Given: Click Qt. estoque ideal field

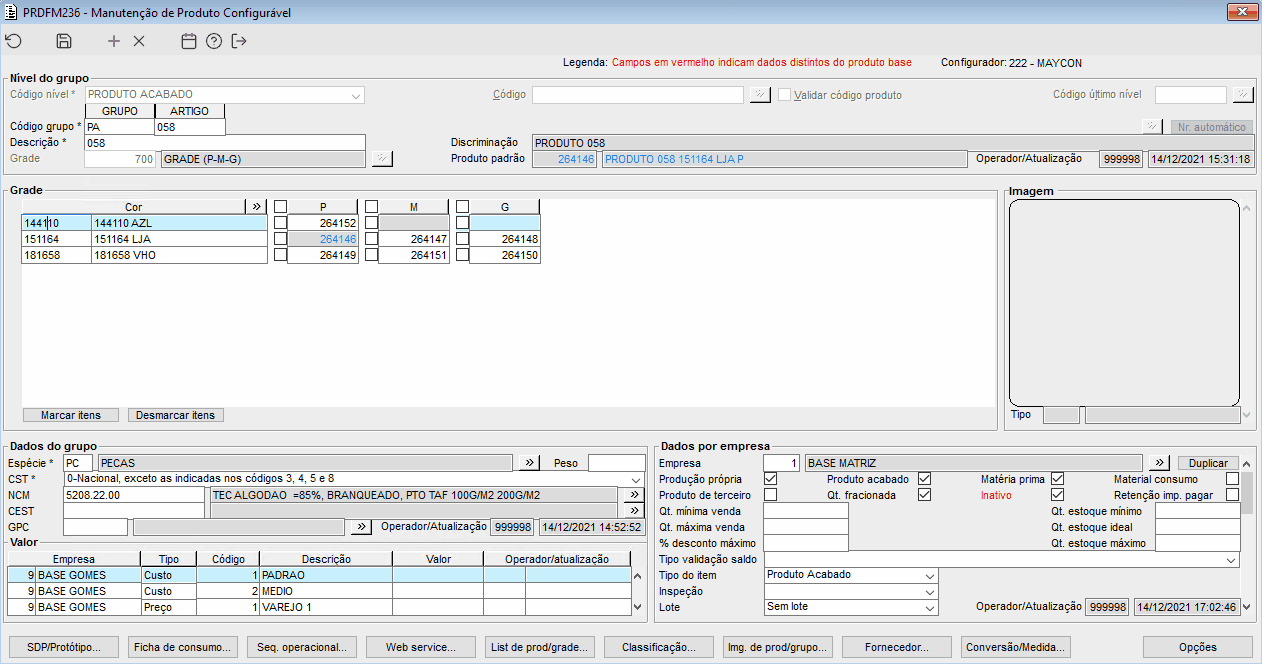Looking at the screenshot, I should [x=1197, y=527].
